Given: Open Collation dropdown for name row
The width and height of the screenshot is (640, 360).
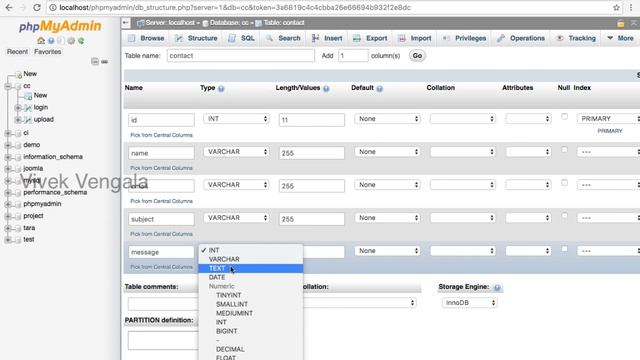Looking at the screenshot, I should [x=463, y=152].
